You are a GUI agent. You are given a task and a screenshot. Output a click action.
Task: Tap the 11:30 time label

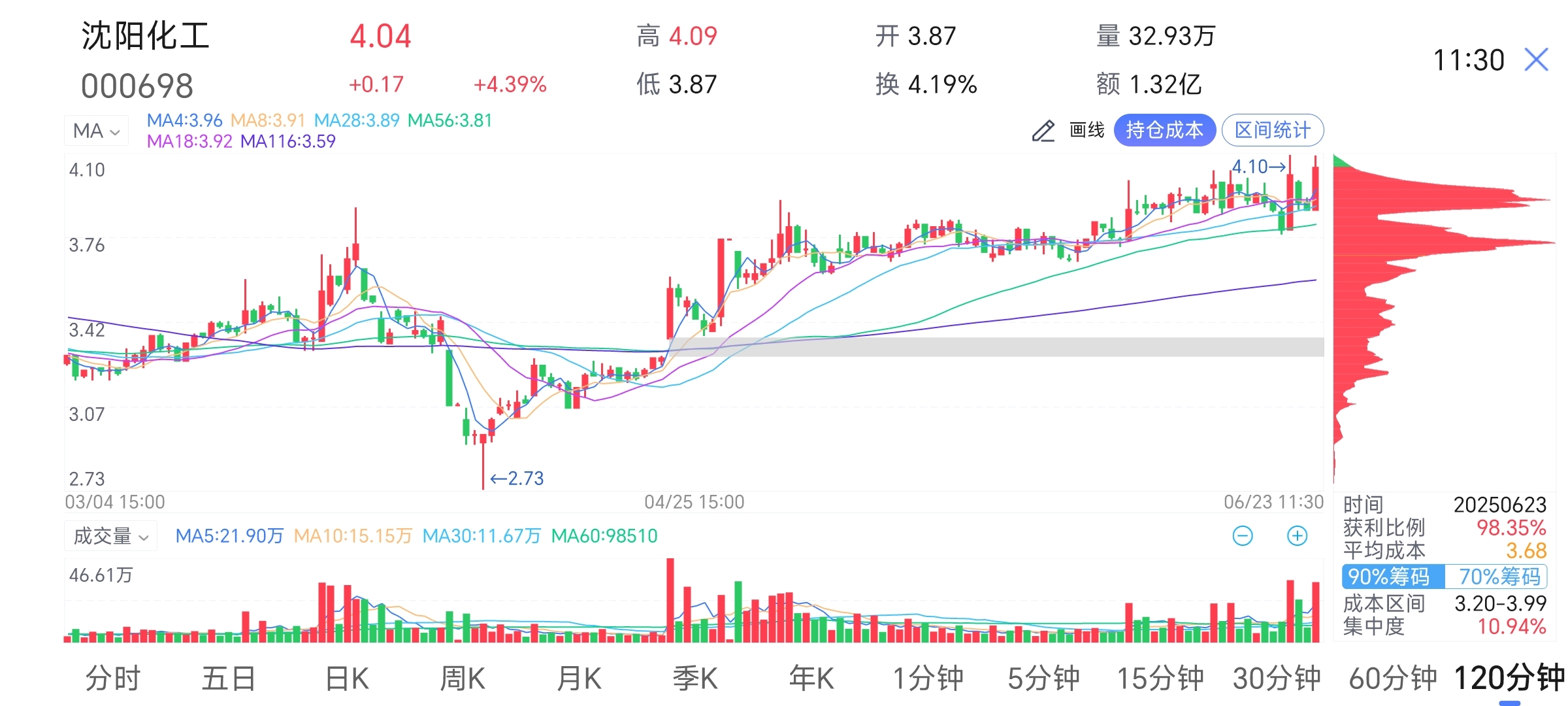(x=1469, y=60)
